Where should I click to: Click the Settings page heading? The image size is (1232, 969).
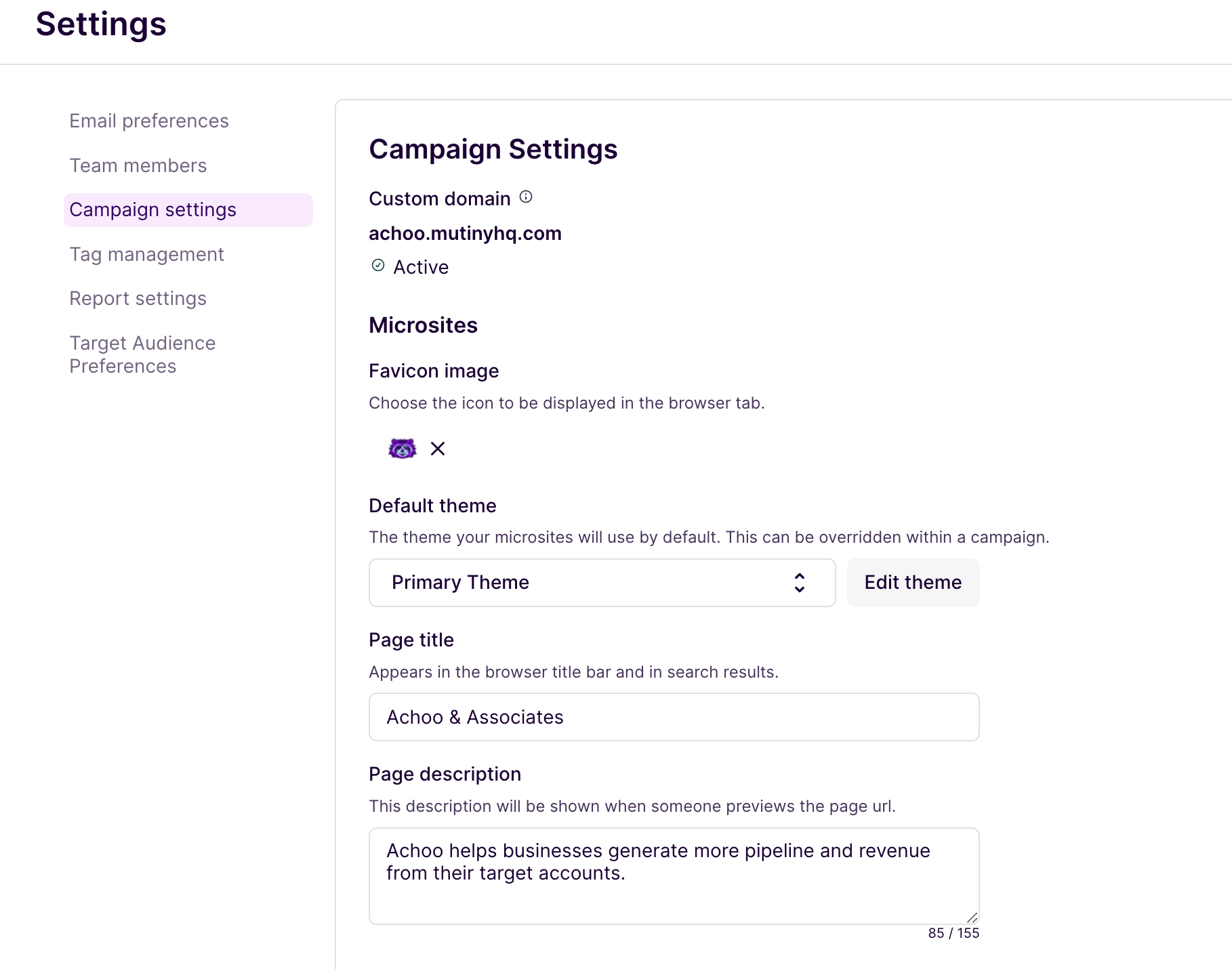click(x=101, y=24)
